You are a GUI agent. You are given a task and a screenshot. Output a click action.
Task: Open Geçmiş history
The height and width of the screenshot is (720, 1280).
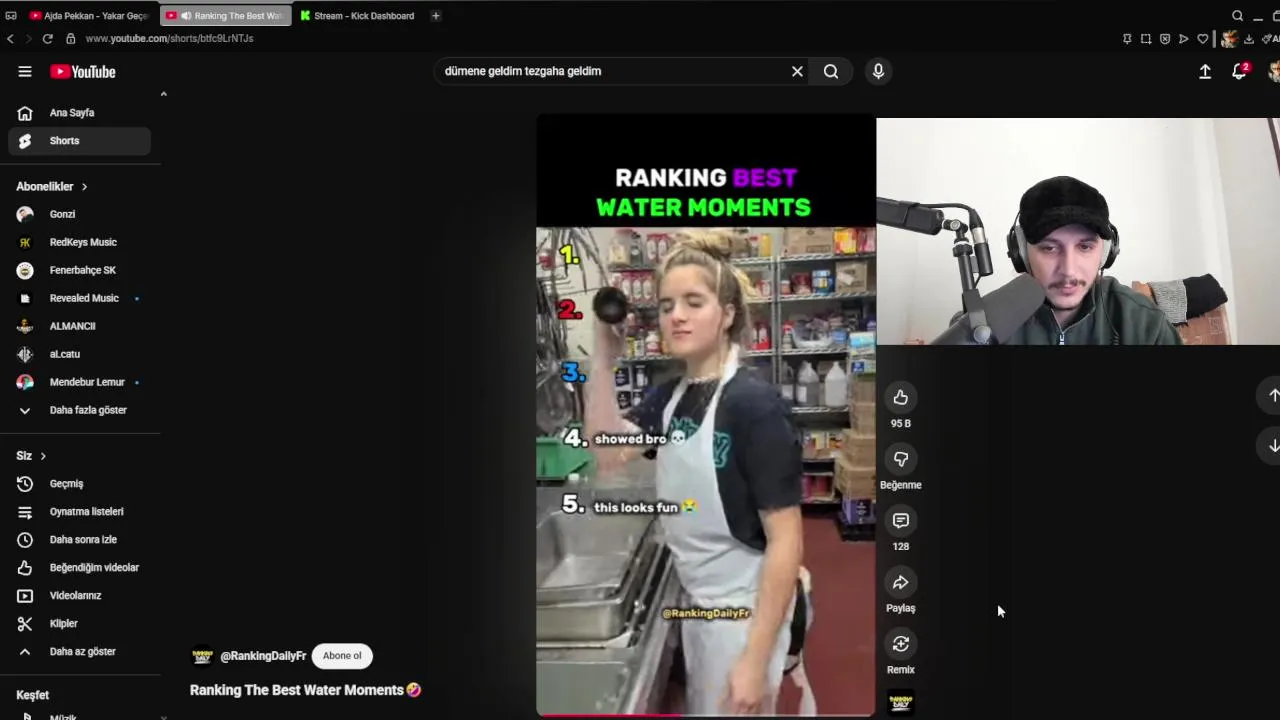point(80,484)
